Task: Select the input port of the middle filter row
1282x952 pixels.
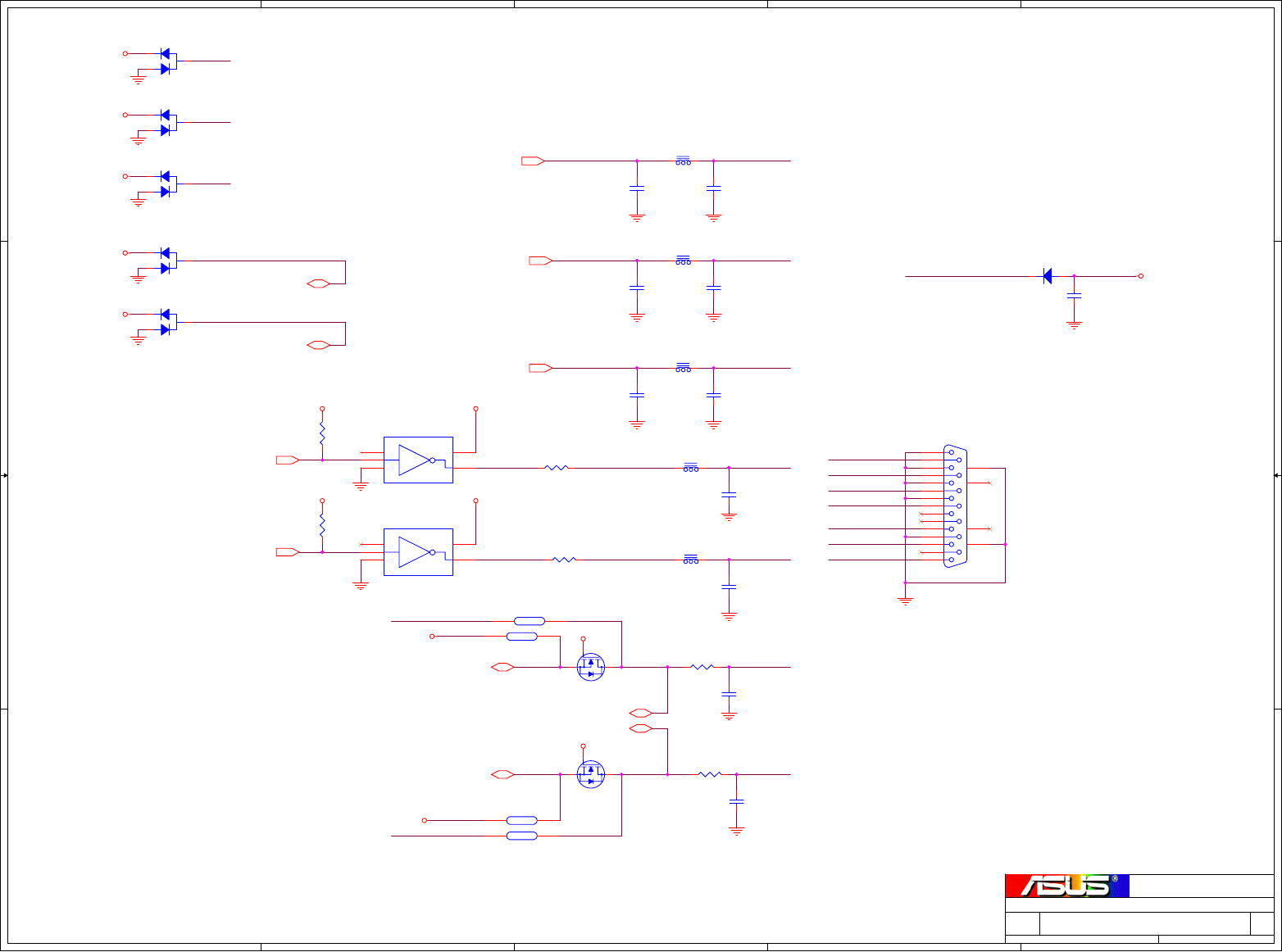Action: click(541, 261)
